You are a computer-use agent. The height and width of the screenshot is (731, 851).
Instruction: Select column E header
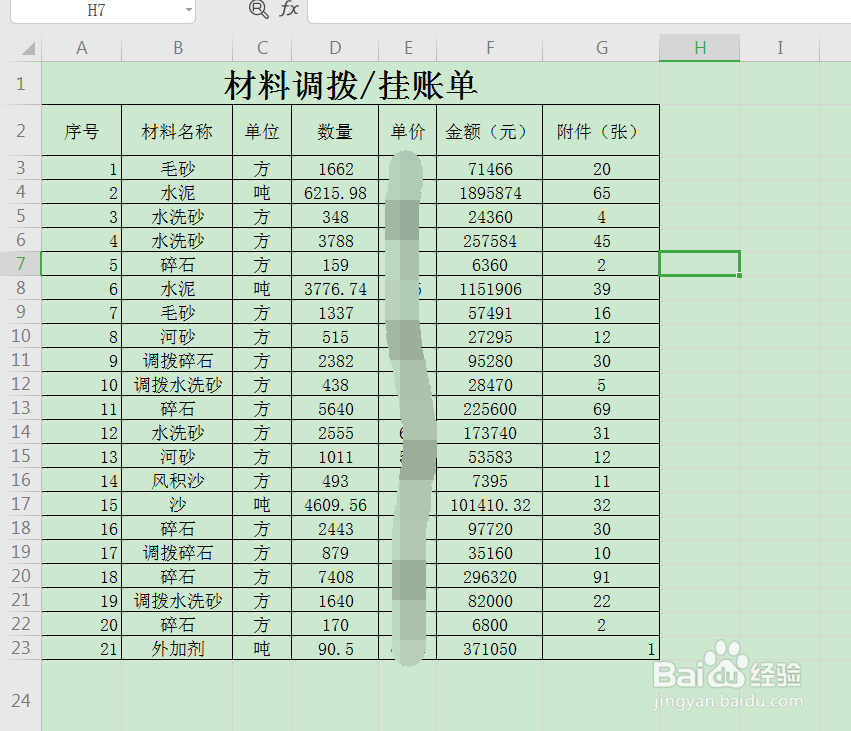(x=408, y=48)
